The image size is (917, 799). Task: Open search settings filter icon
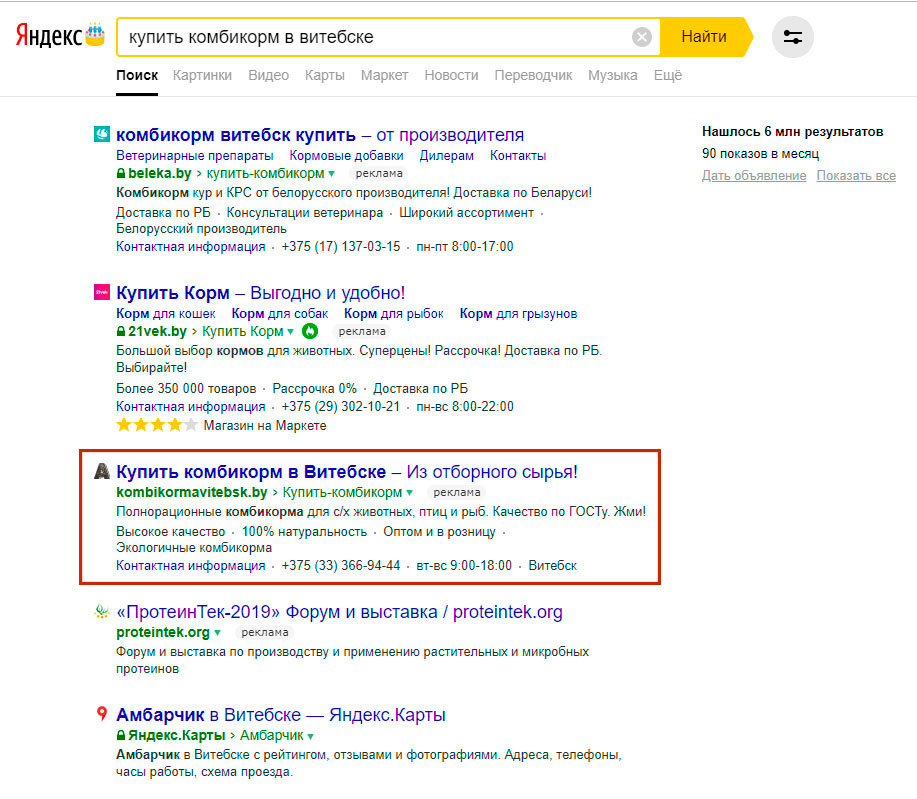point(793,37)
